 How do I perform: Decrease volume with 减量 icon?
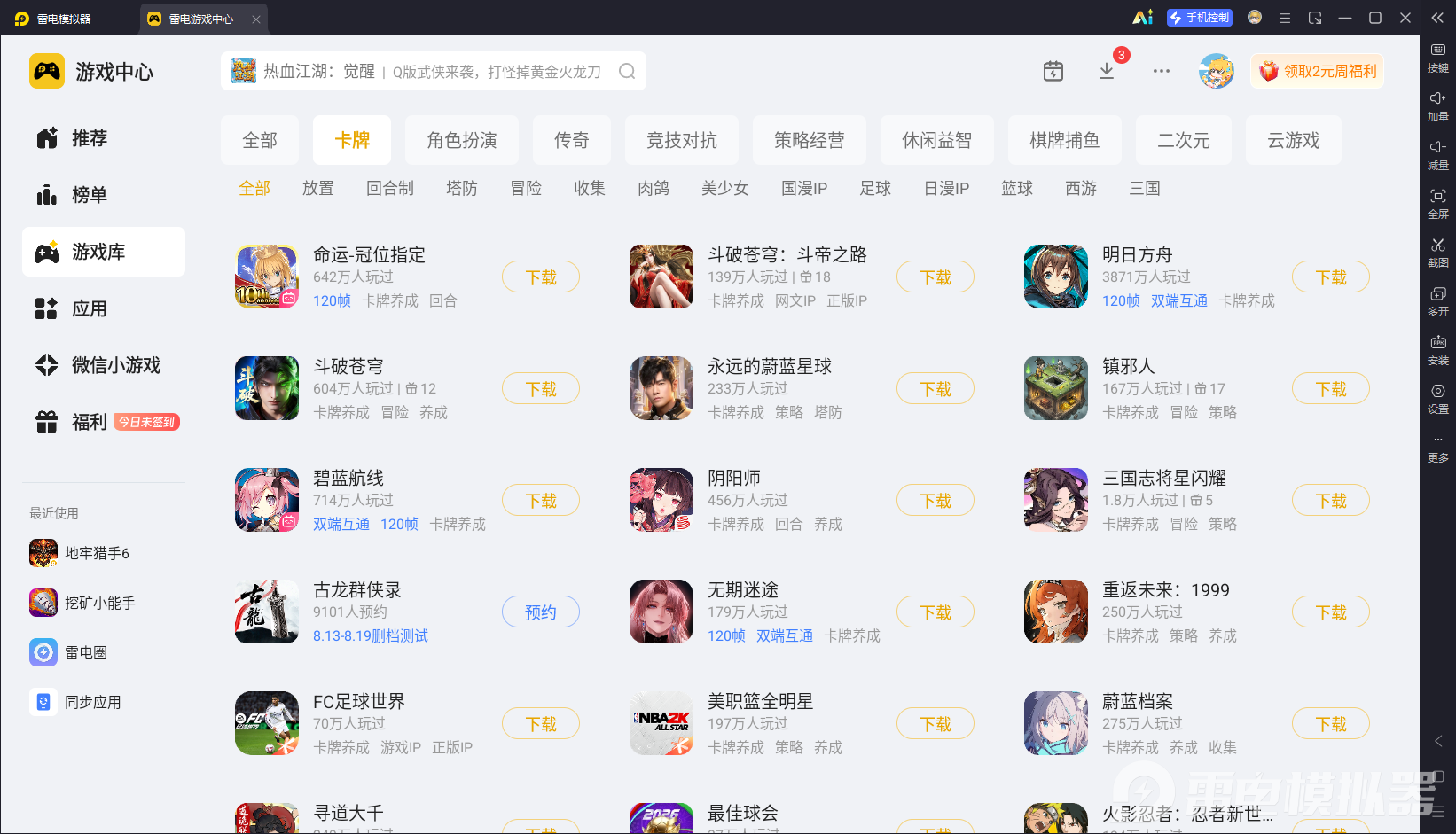[1438, 155]
